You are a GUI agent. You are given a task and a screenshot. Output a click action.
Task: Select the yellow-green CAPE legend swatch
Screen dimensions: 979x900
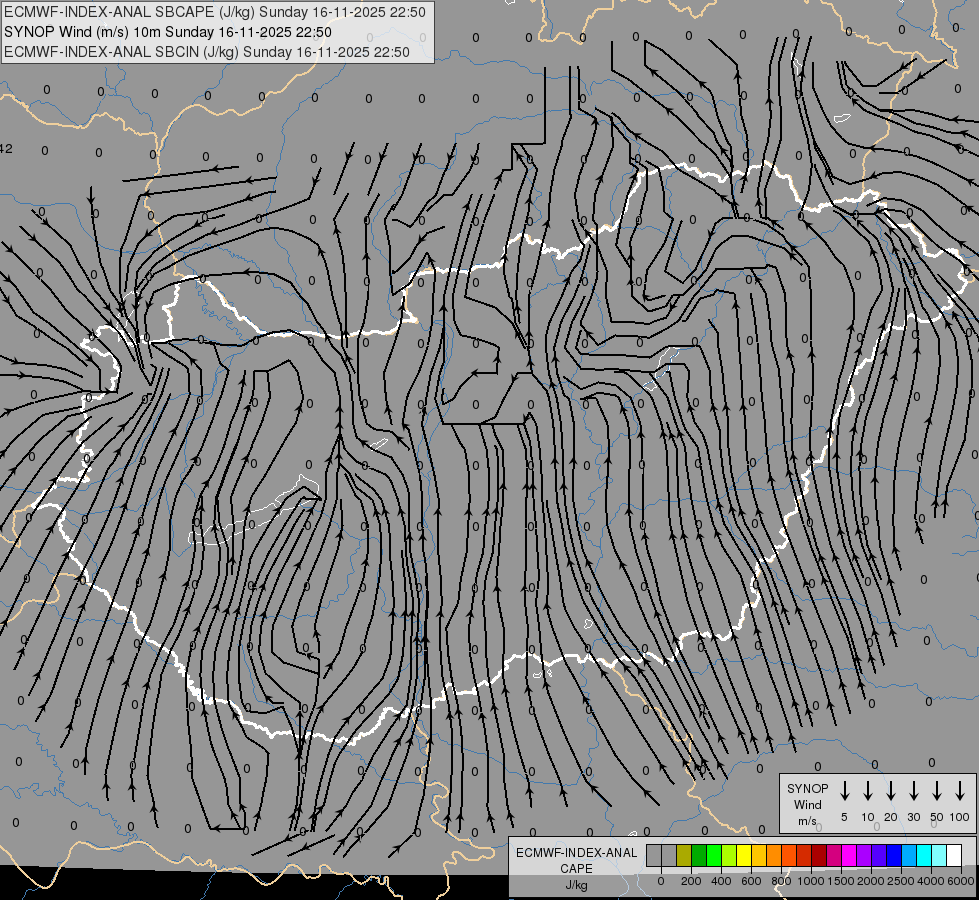pyautogui.click(x=729, y=855)
